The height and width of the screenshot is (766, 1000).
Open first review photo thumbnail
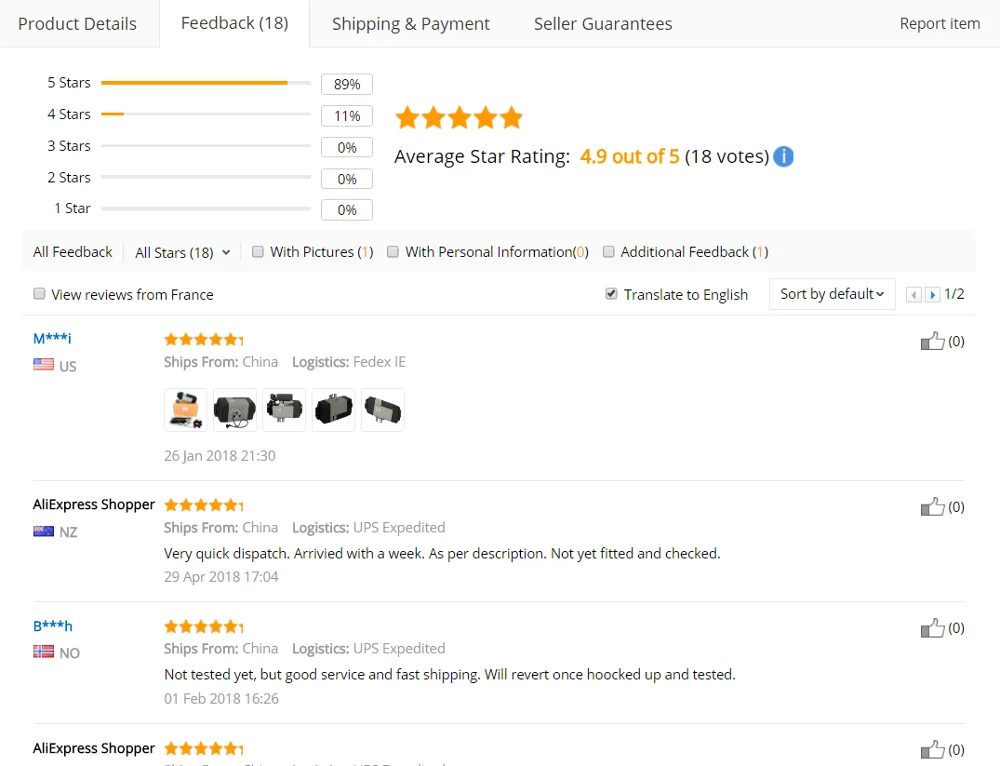pos(185,410)
